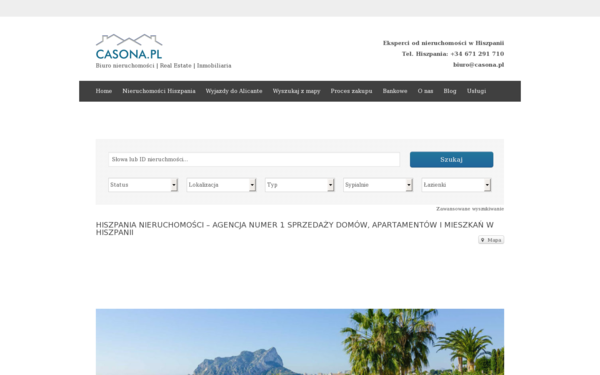Open the Sypialnie dropdown
600x375 pixels.
pos(378,185)
